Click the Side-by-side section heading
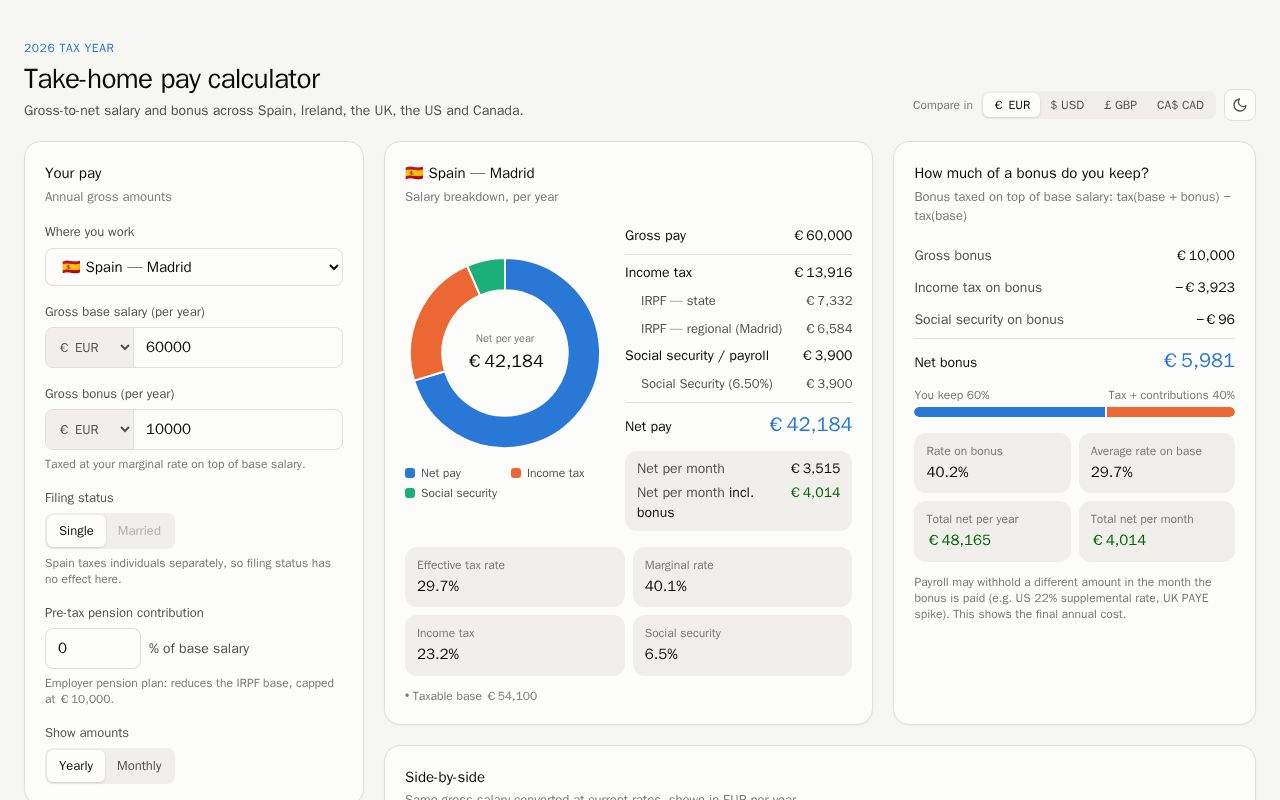The height and width of the screenshot is (800, 1280). coord(445,777)
